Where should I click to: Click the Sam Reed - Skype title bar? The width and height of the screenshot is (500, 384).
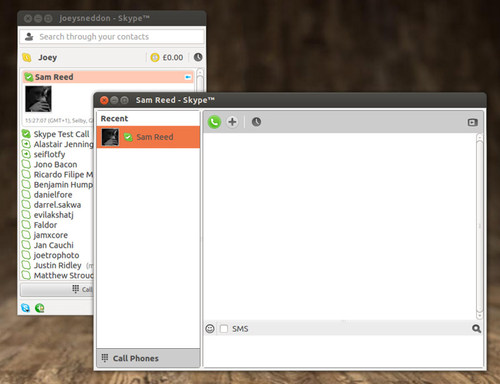[x=290, y=100]
